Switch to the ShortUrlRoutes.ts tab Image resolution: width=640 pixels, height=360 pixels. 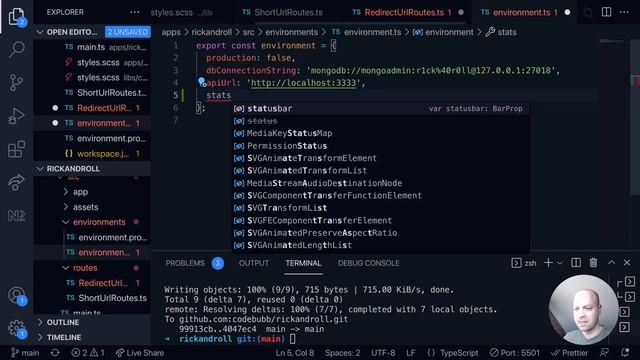point(282,12)
